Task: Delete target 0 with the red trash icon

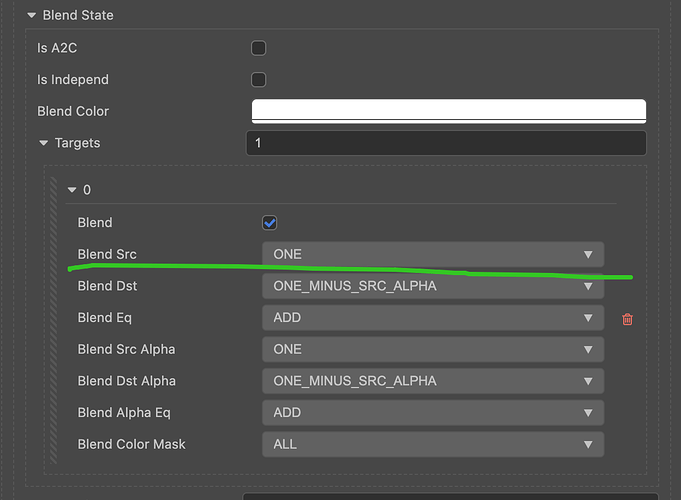Action: point(627,319)
